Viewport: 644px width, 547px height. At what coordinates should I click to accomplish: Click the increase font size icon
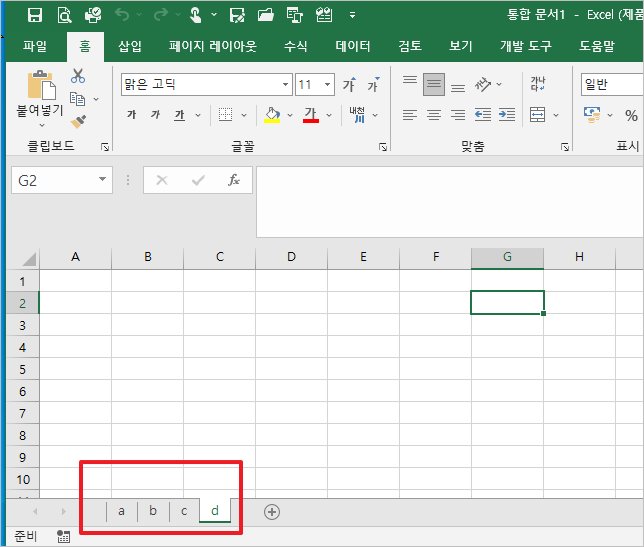tap(349, 85)
